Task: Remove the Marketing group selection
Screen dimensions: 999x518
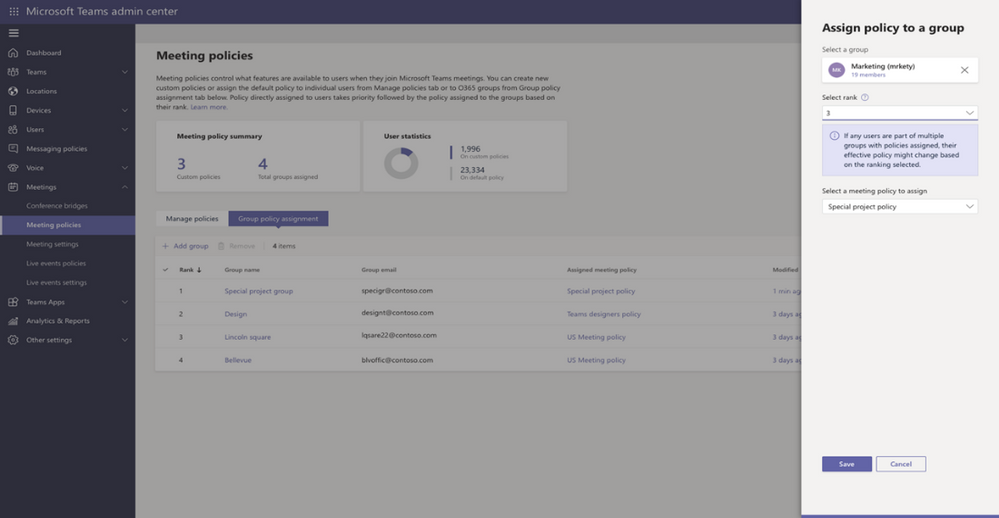Action: coord(964,70)
